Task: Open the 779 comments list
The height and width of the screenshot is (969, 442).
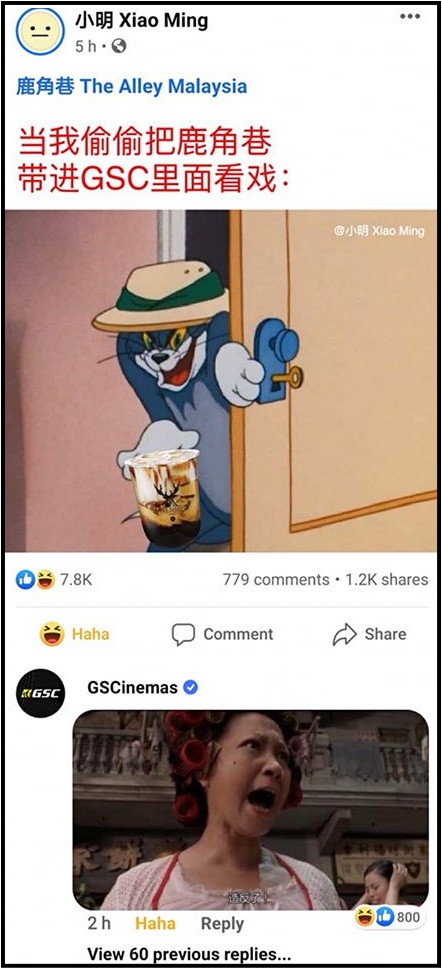Action: coord(276,580)
